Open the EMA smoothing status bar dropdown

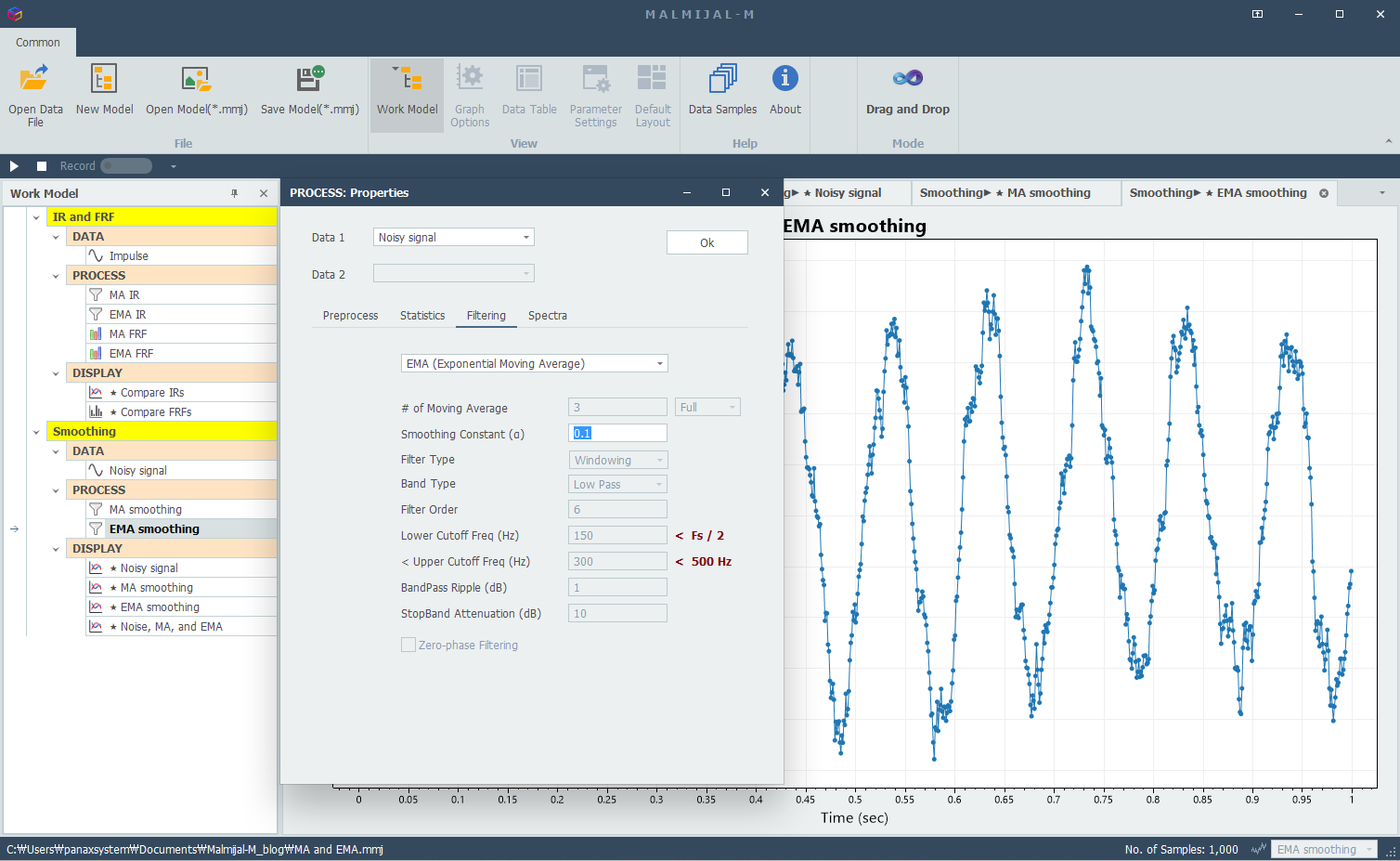pos(1323,849)
